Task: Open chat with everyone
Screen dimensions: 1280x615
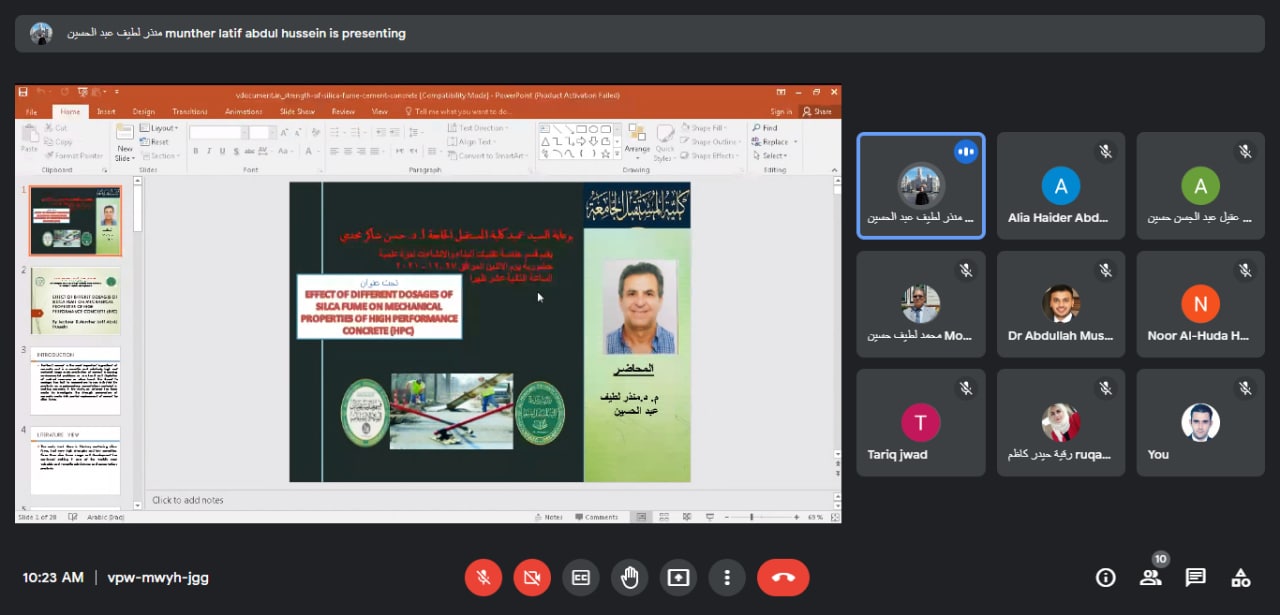Action: [x=1195, y=577]
